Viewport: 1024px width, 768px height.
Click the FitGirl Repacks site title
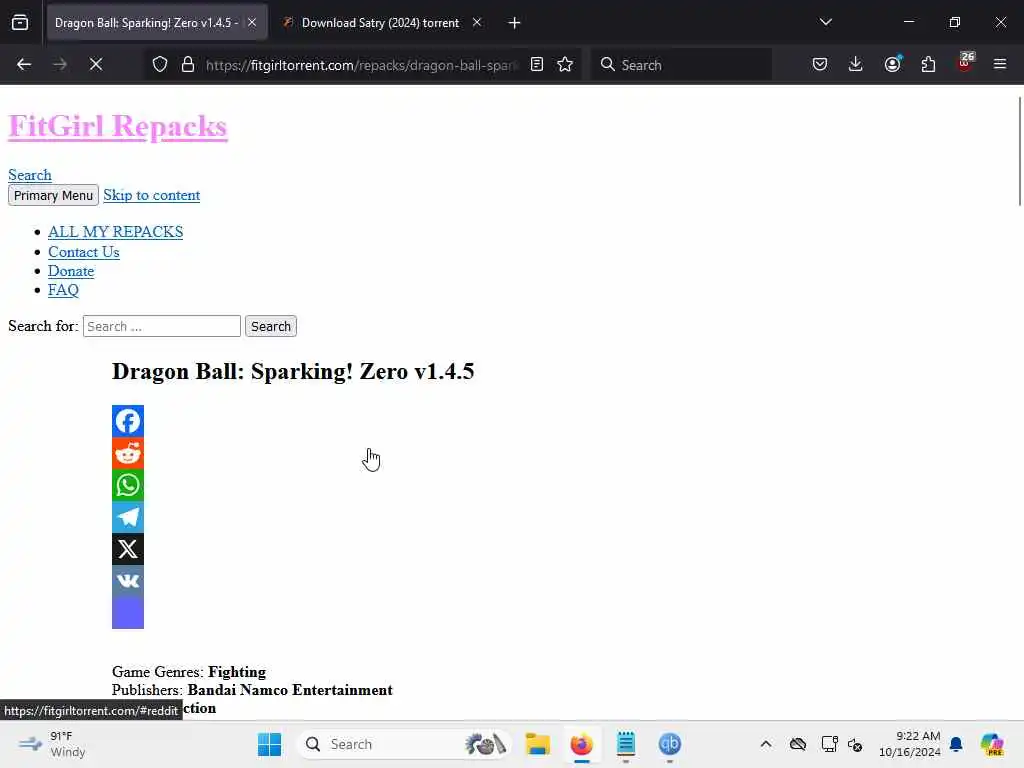click(118, 126)
